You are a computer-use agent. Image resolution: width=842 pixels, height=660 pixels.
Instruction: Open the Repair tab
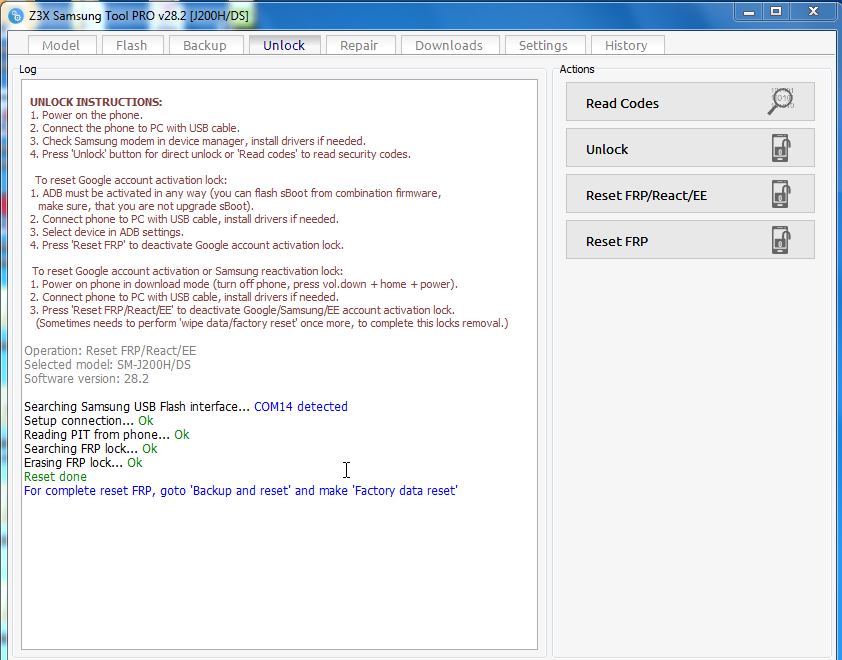pos(359,45)
